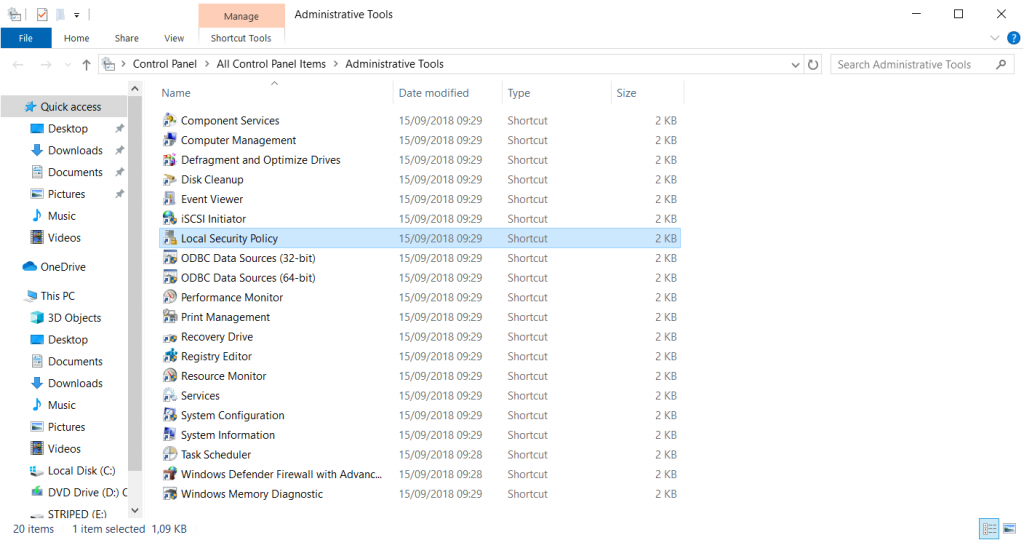Select the Disk Cleanup icon
This screenshot has width=1024, height=540.
(170, 179)
